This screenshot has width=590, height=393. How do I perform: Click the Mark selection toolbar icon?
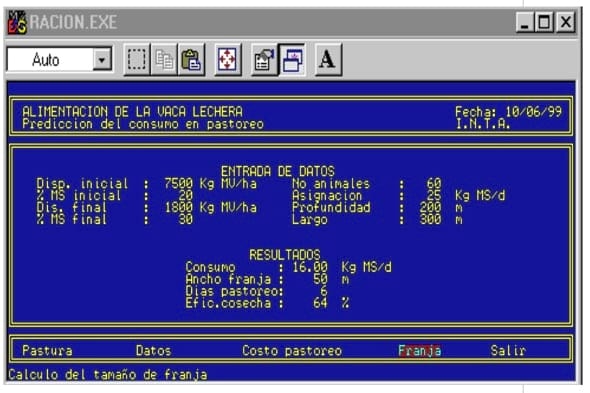(x=137, y=59)
